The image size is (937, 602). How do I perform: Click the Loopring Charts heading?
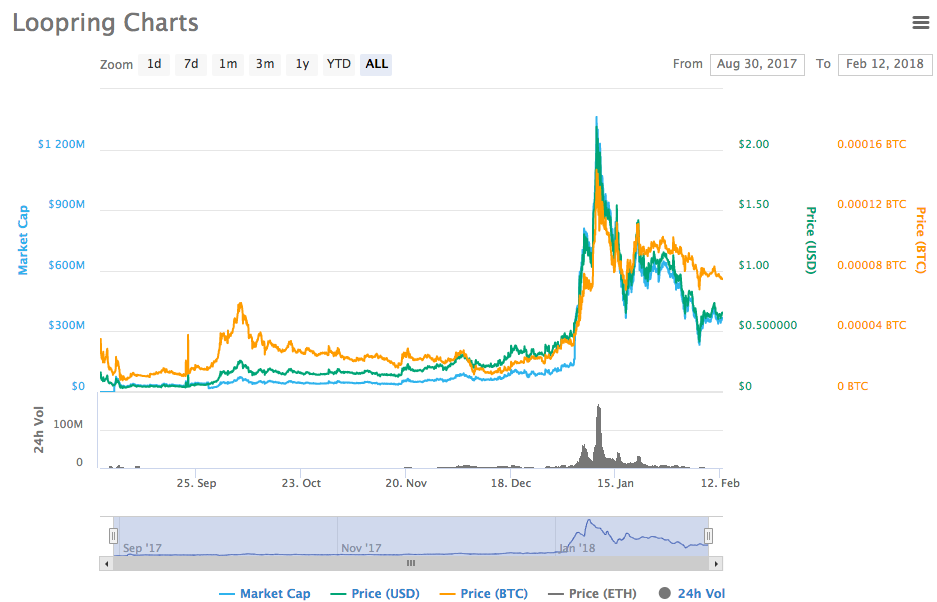point(106,23)
